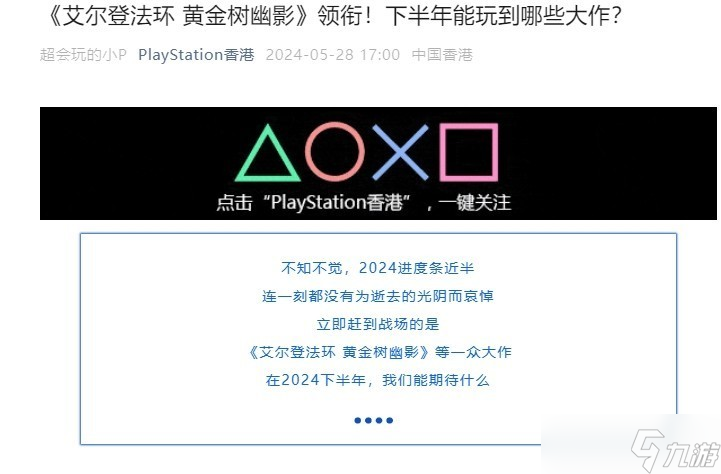The height and width of the screenshot is (474, 721).
Task: Click the last blue dot indicator
Action: tap(389, 420)
